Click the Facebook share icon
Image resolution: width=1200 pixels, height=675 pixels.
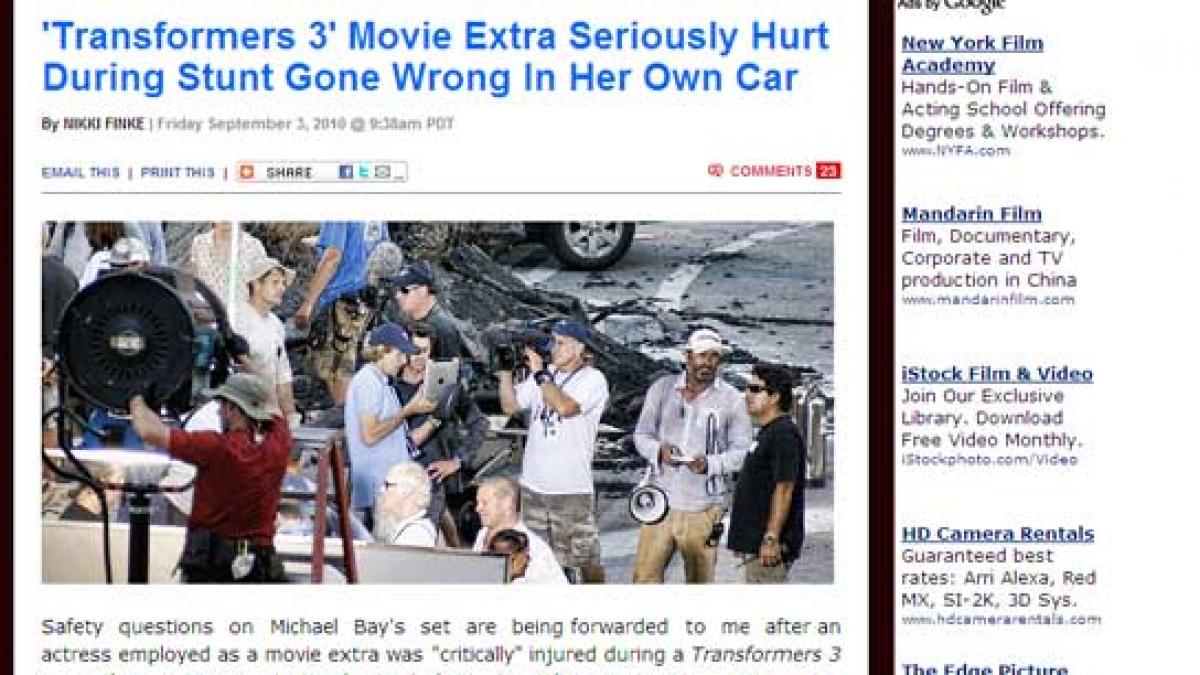click(x=346, y=172)
